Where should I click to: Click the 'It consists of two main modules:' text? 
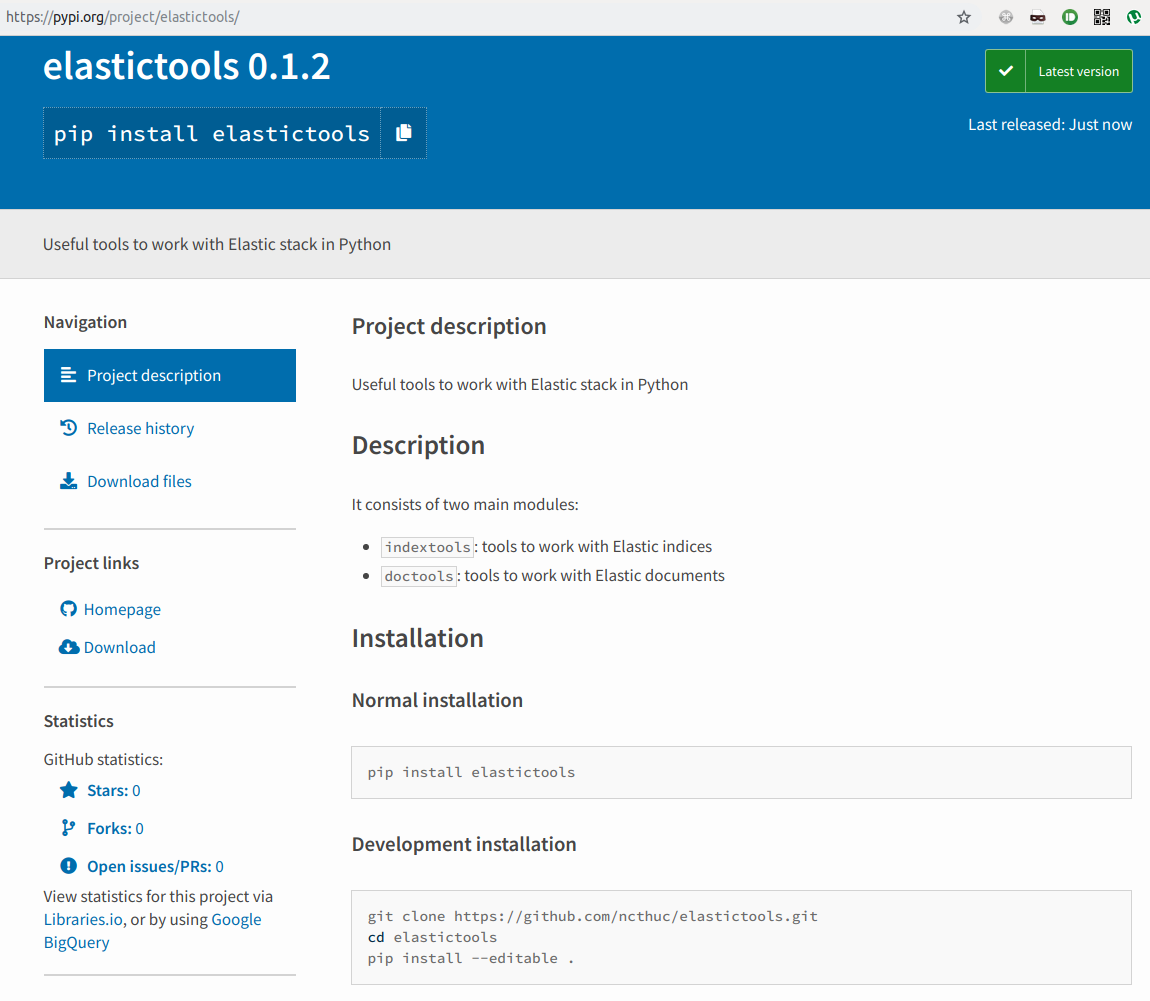pos(465,505)
